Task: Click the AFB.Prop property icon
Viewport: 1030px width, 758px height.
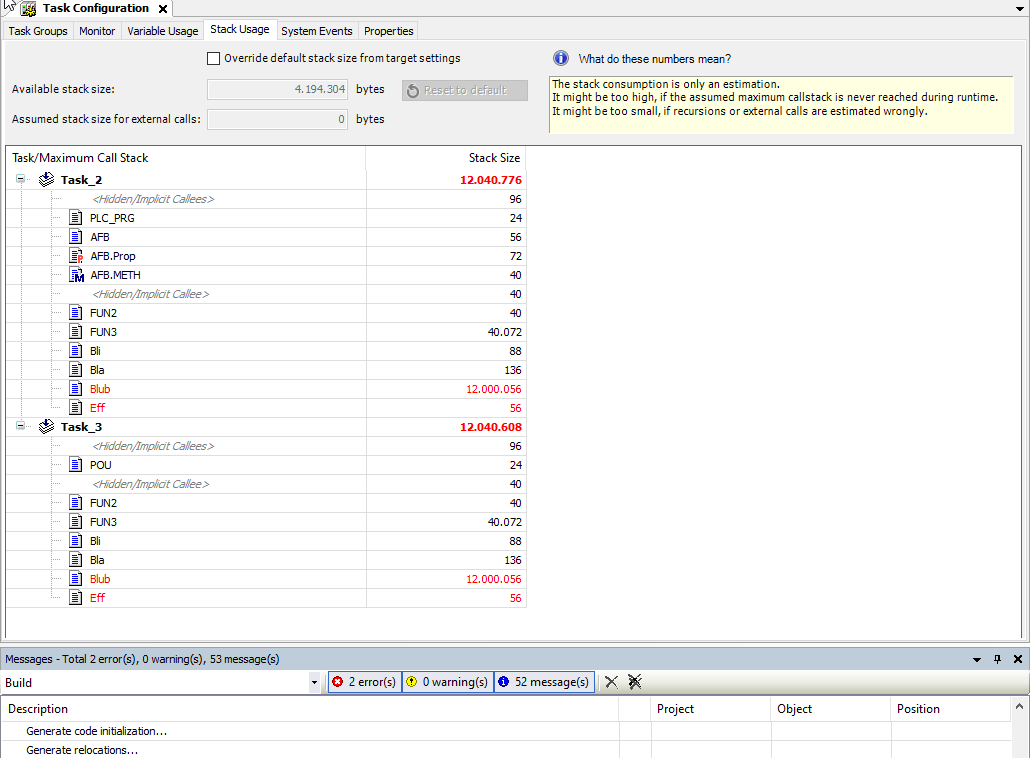Action: pos(74,256)
